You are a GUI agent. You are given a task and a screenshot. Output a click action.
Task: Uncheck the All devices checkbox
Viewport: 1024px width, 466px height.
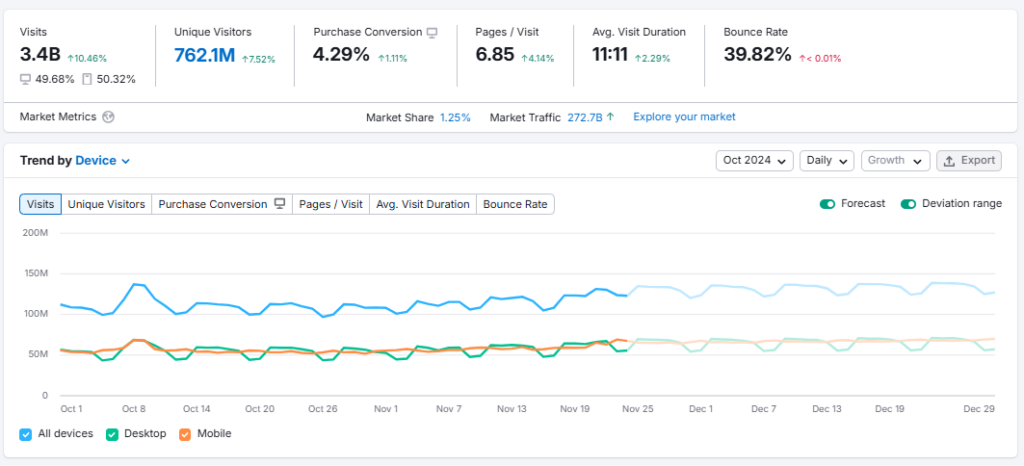tap(26, 434)
